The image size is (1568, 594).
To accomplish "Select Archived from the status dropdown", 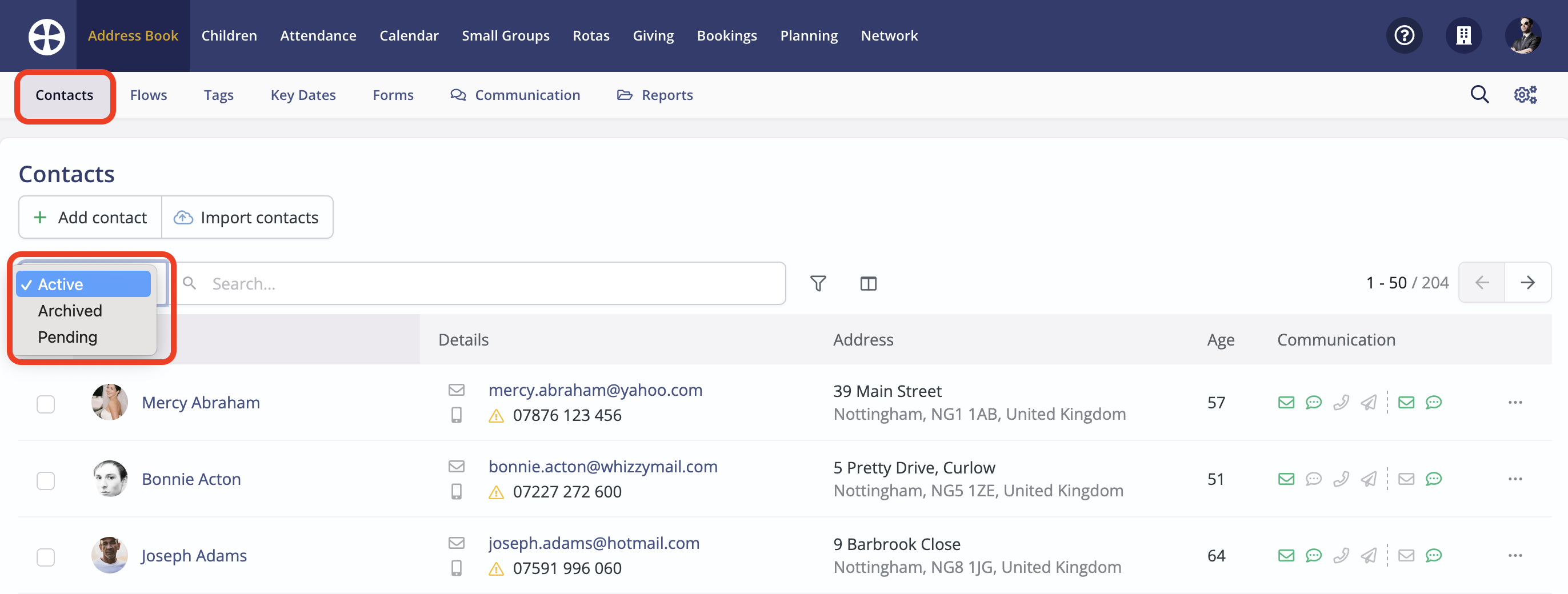I will pos(70,310).
